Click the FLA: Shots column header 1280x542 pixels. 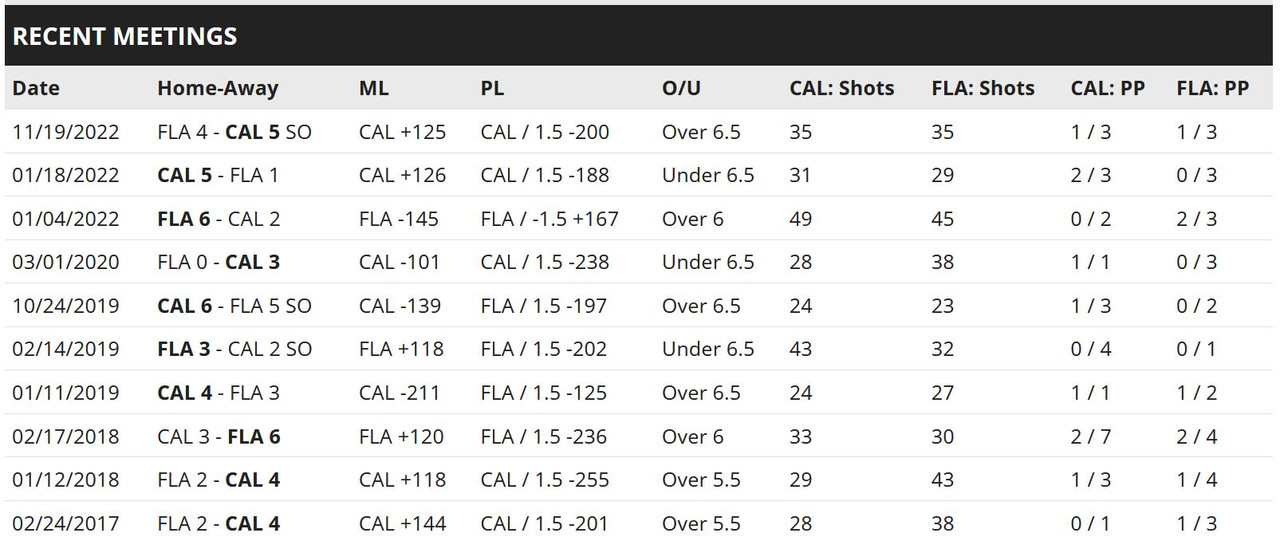[983, 88]
